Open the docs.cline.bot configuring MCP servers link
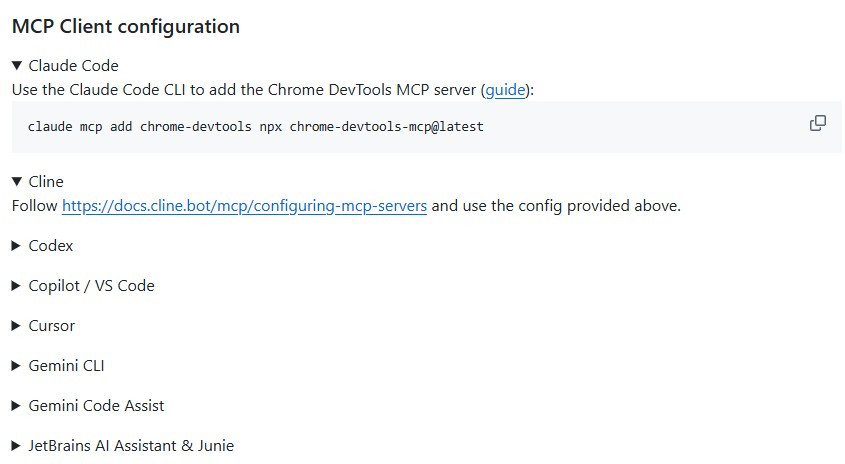This screenshot has height=464, width=845. pos(244,206)
